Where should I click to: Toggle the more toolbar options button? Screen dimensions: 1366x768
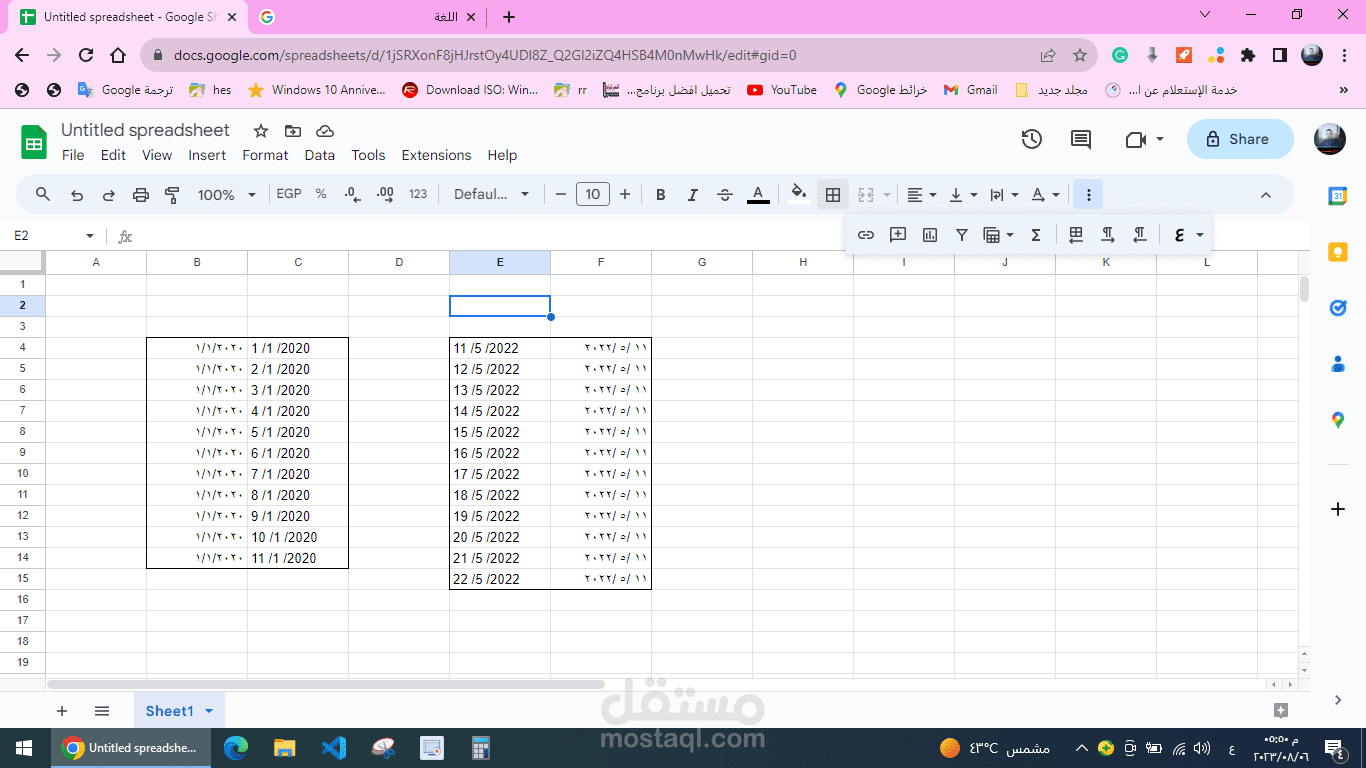[x=1088, y=194]
